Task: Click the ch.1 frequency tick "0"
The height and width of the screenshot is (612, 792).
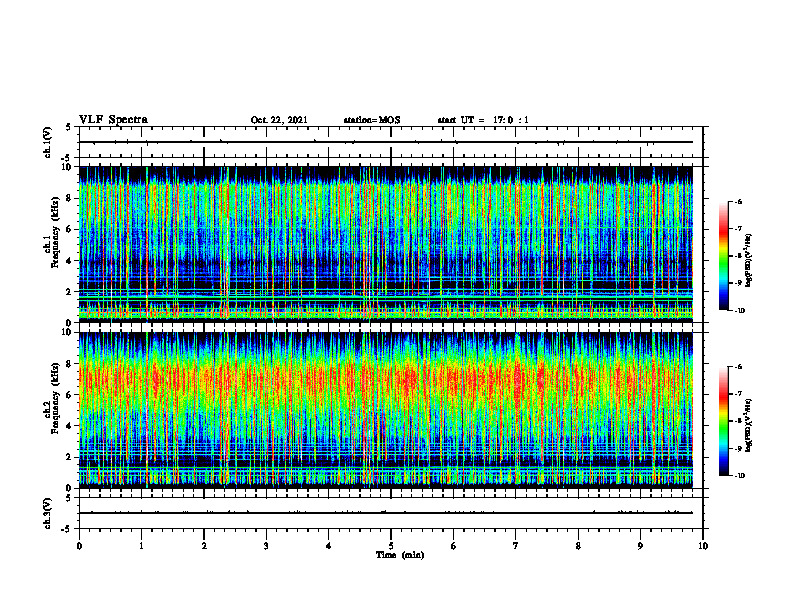Action: (70, 323)
